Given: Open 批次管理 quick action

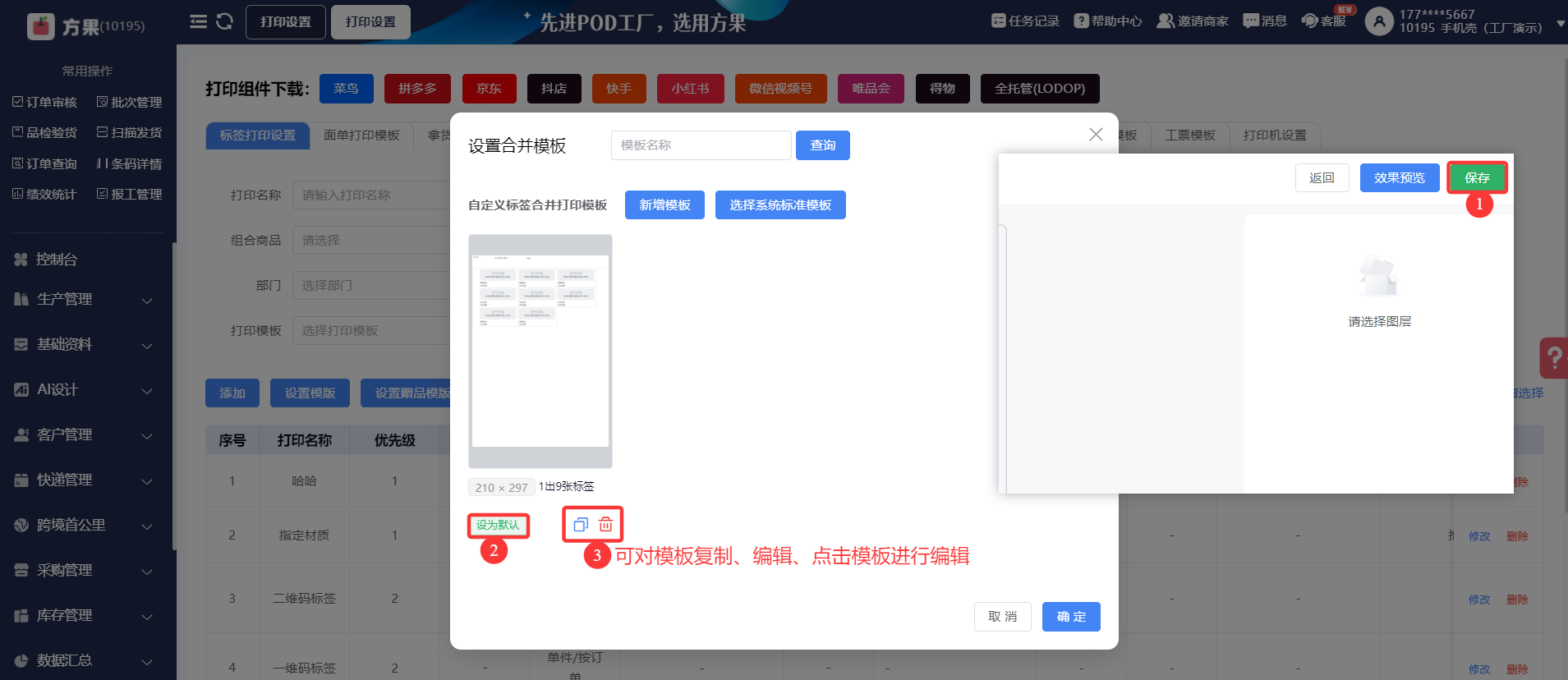Looking at the screenshot, I should tap(130, 102).
